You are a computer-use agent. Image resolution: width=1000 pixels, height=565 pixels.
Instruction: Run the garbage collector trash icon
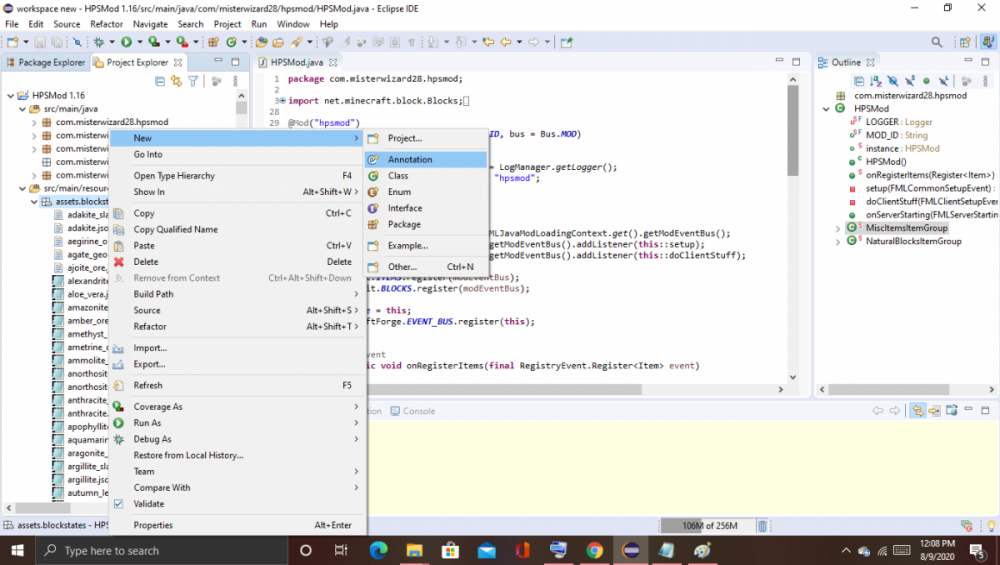(762, 525)
